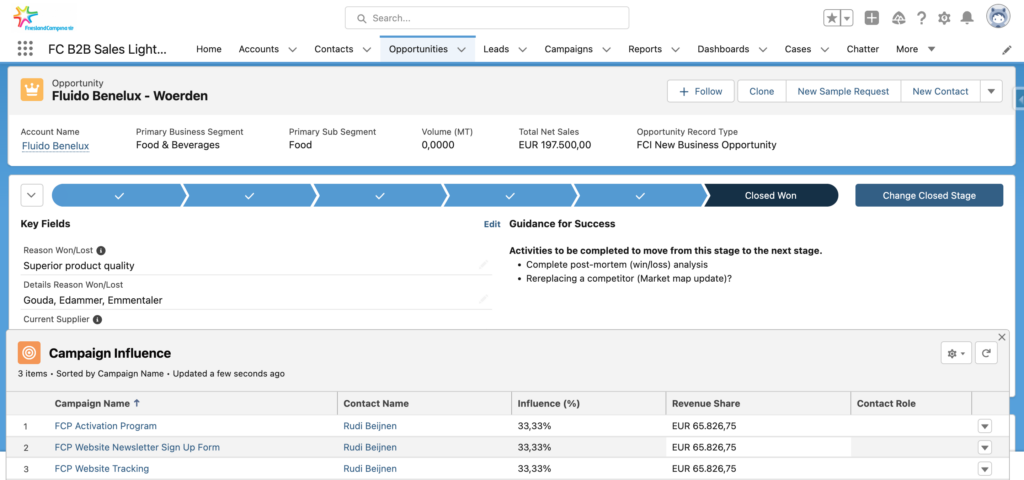Screen dimensions: 1024x480
Task: Expand the Cases tab chevron
Action: click(x=825, y=50)
